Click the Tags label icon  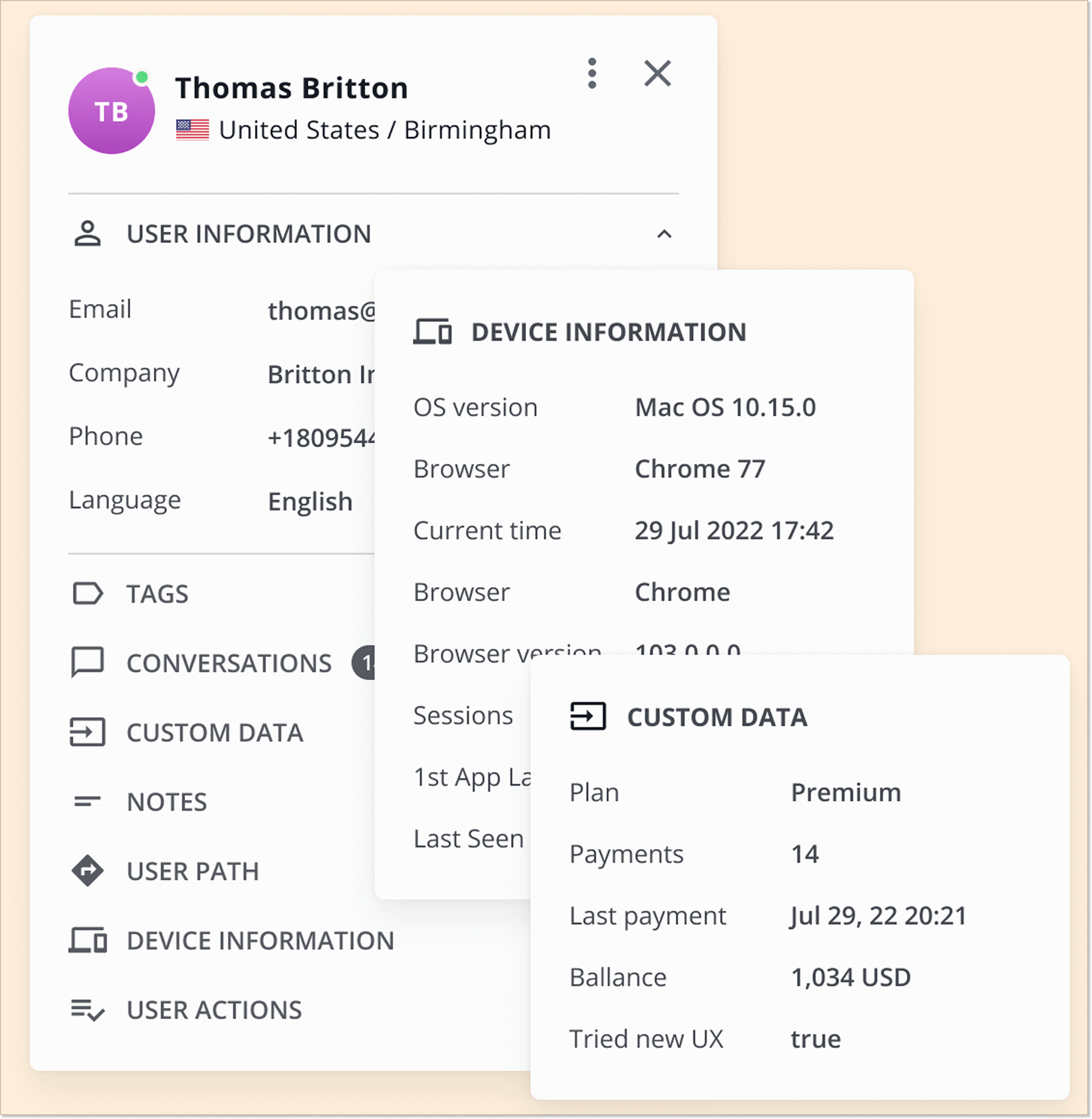pyautogui.click(x=87, y=594)
